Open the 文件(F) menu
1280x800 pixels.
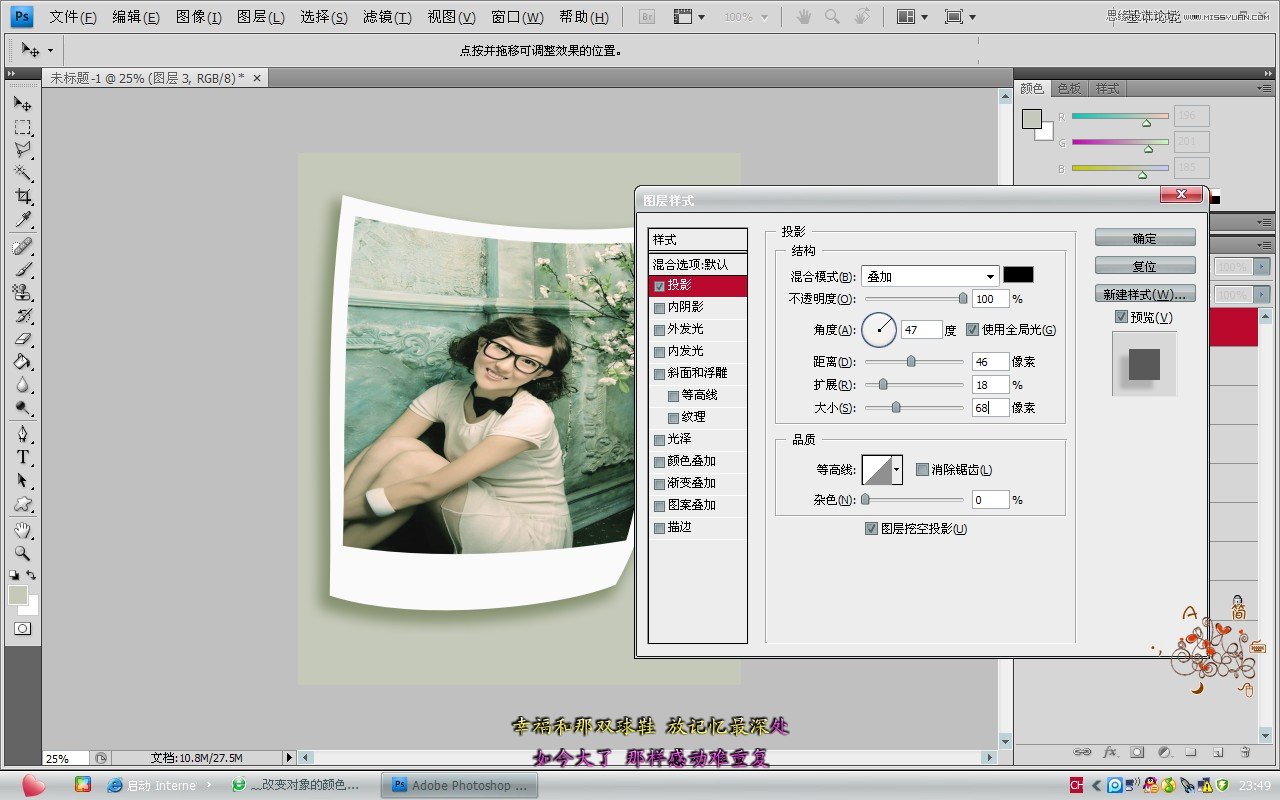[73, 17]
